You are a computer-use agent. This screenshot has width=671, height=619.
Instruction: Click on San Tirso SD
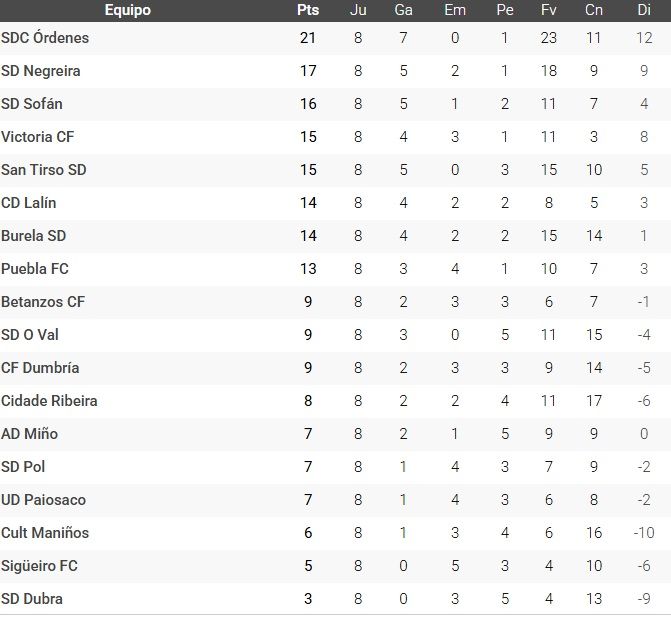tap(44, 170)
